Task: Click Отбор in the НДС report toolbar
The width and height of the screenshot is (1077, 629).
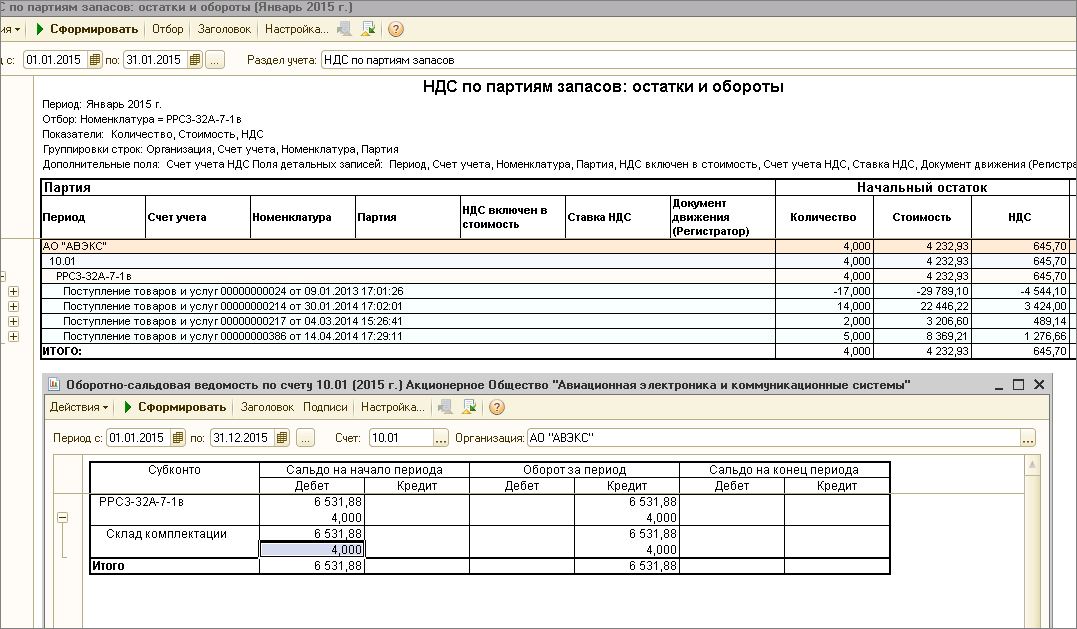Action: tap(167, 30)
